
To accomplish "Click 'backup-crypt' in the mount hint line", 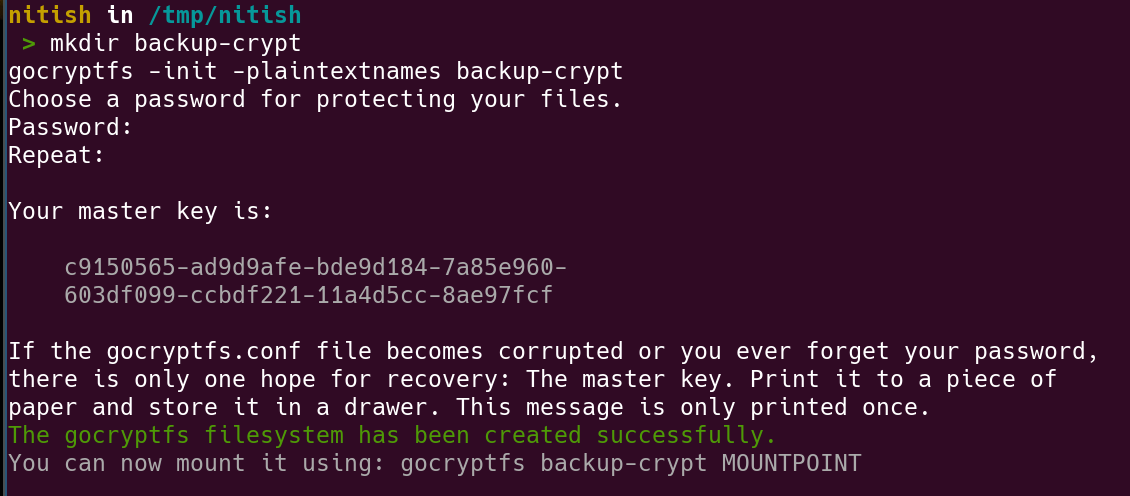I will click(624, 464).
